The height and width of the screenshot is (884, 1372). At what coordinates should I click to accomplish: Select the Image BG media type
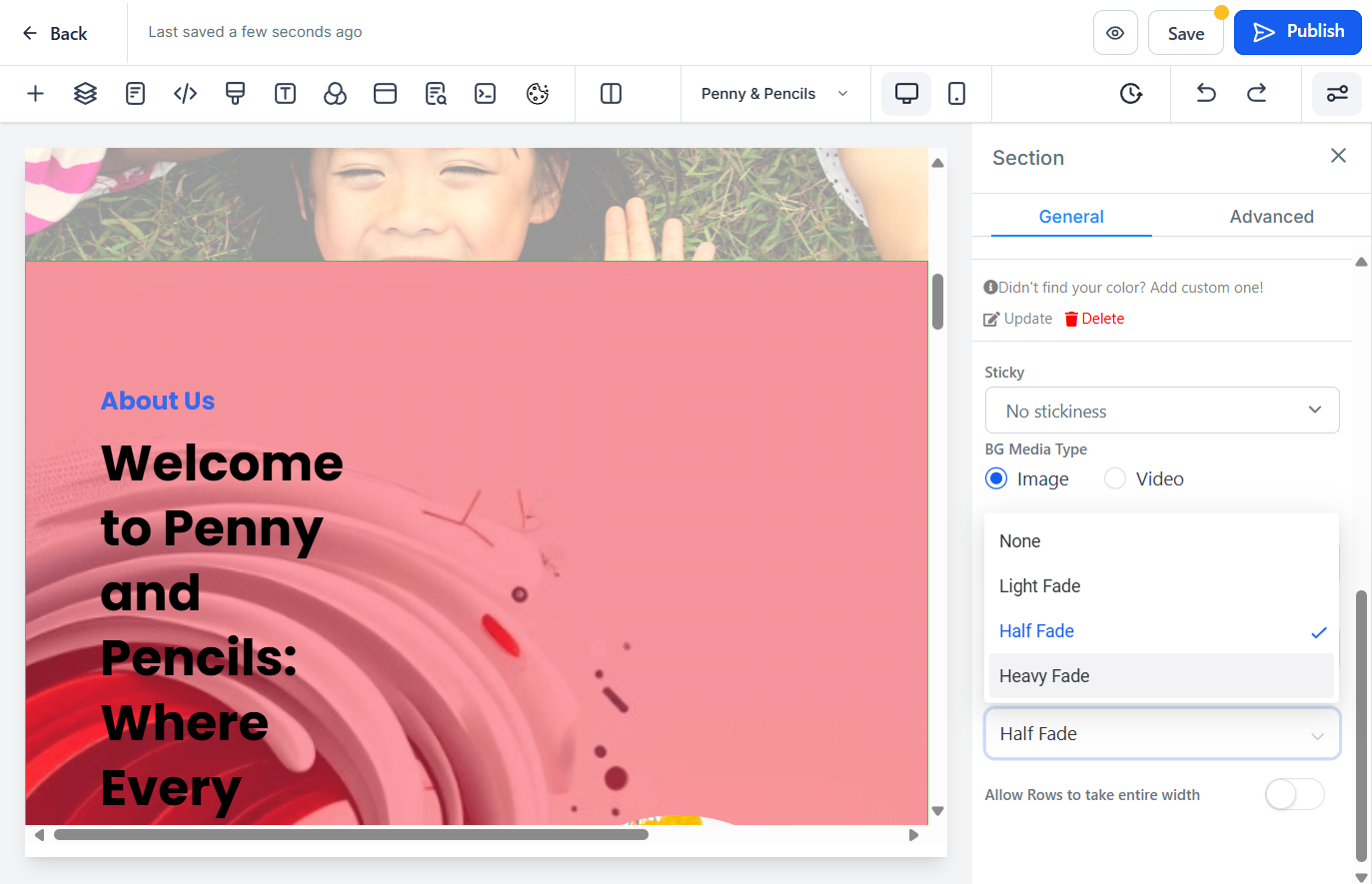pos(996,478)
